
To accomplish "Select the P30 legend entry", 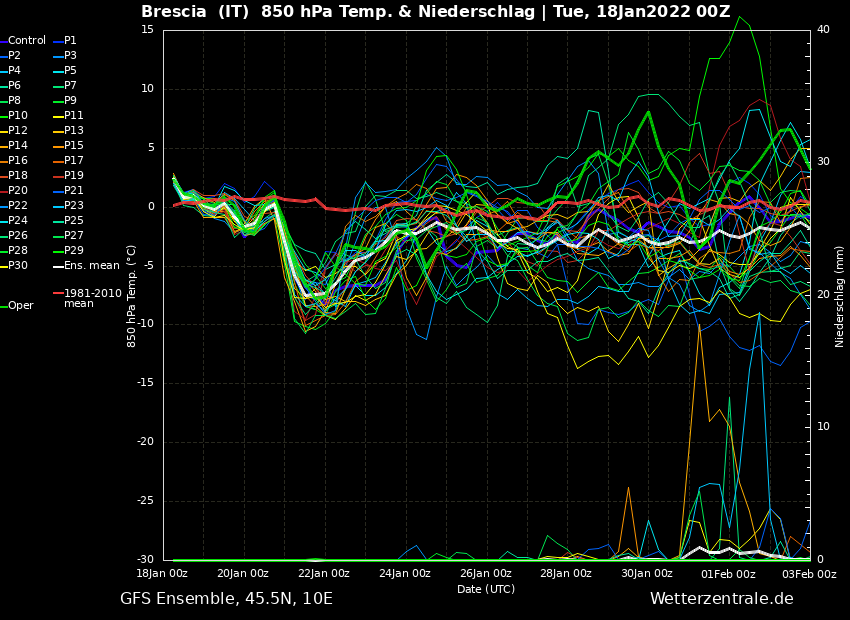I will click(x=18, y=266).
